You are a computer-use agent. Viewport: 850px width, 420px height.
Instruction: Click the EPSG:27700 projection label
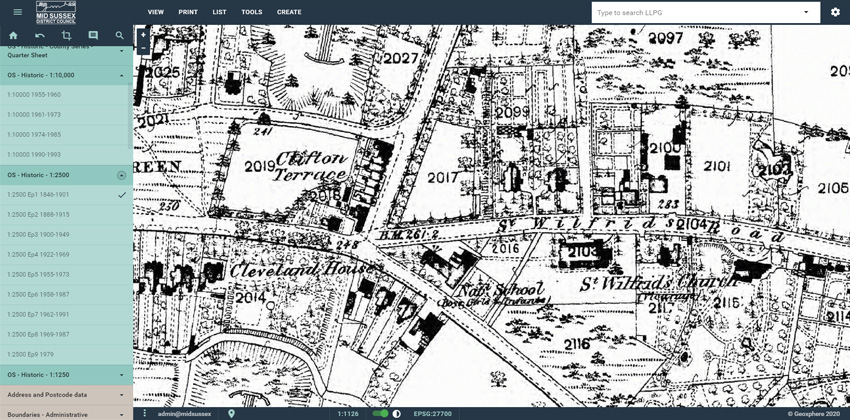433,413
